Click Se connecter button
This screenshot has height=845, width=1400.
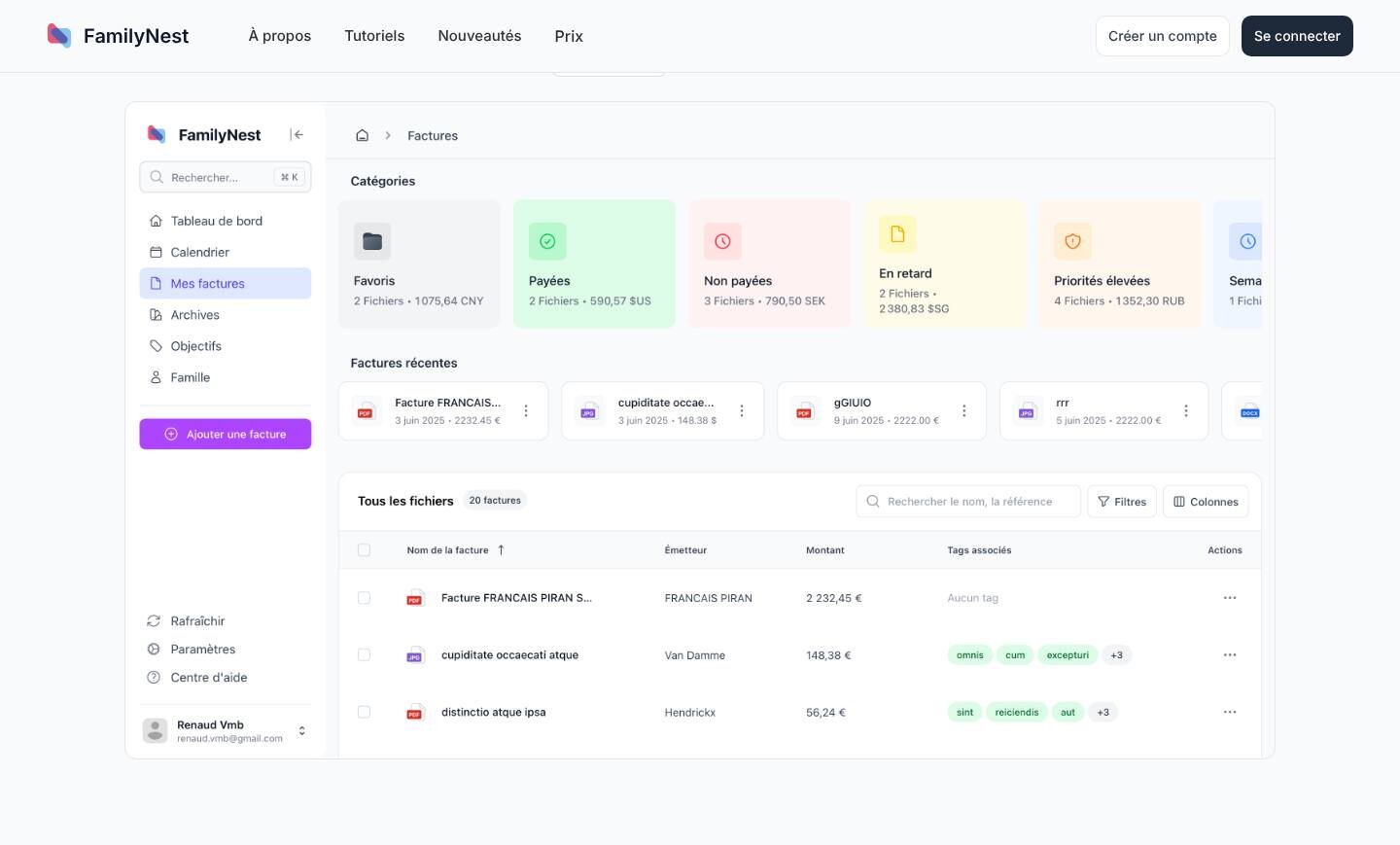click(1297, 36)
